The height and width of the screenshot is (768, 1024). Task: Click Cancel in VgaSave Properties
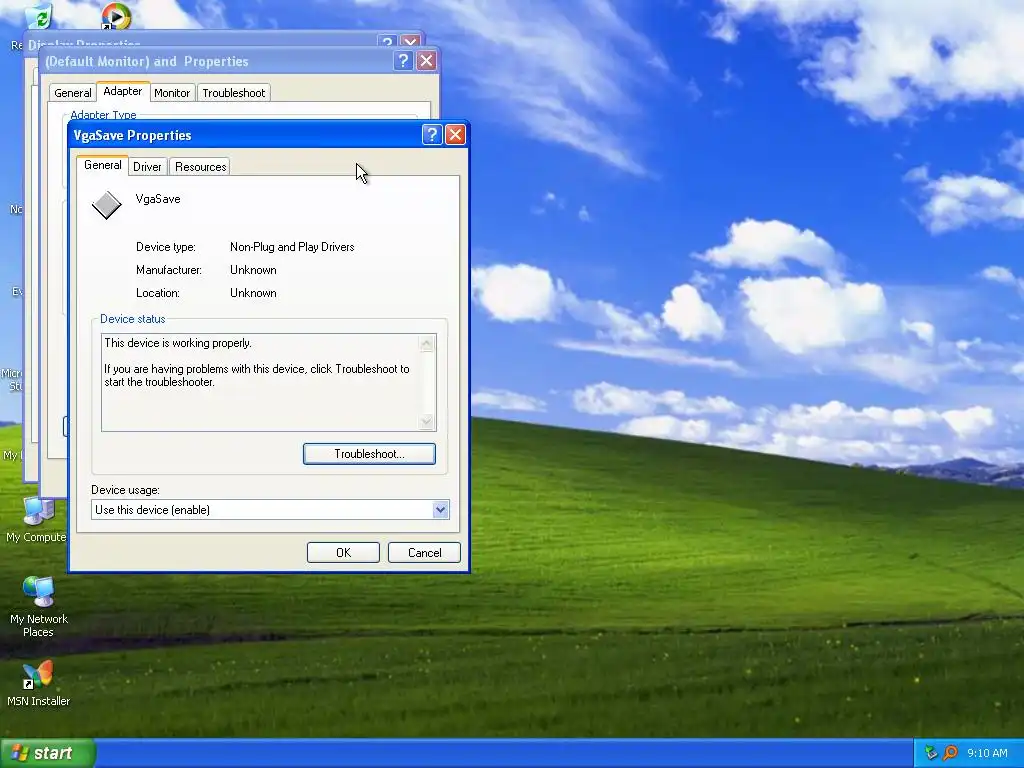point(424,552)
